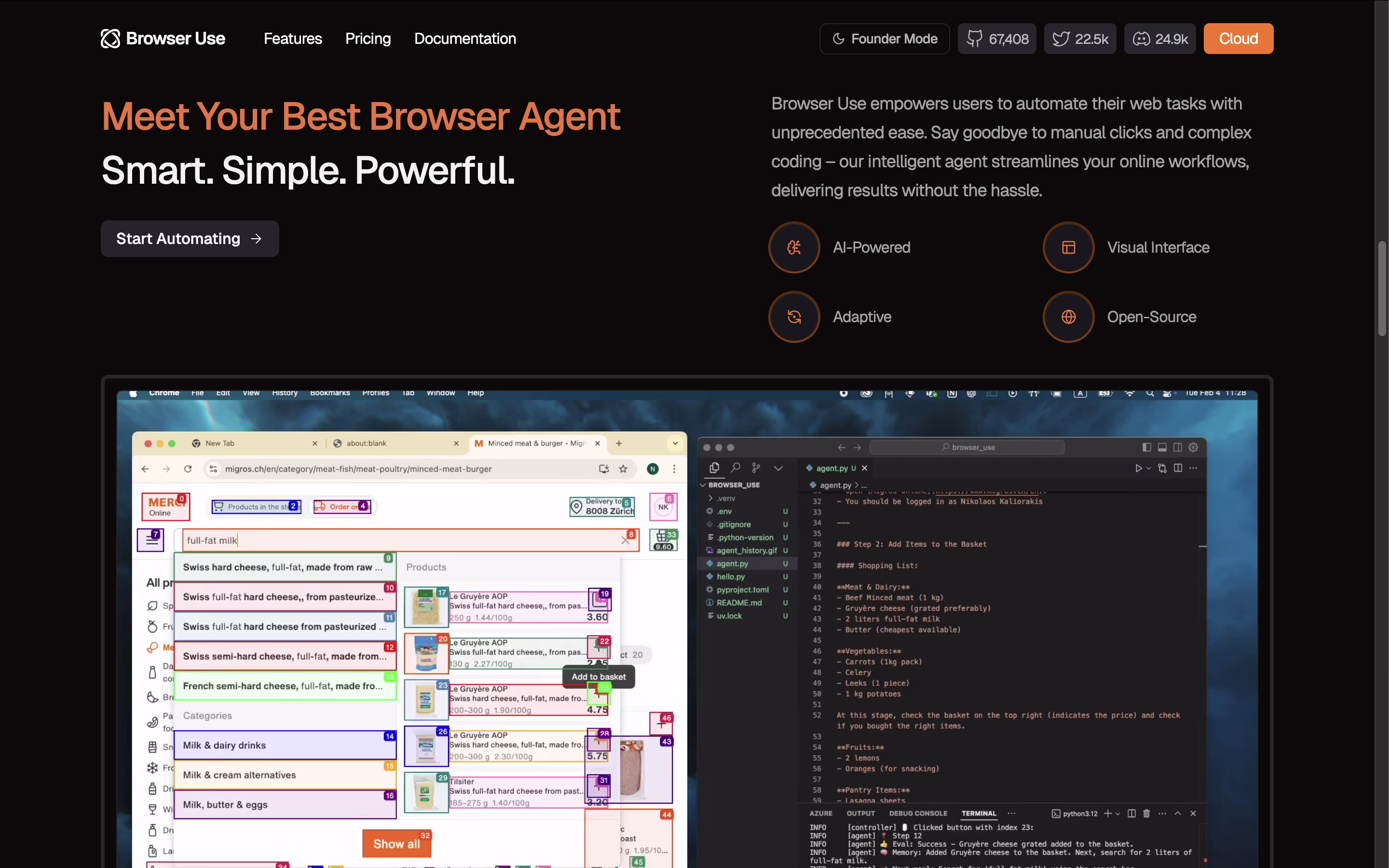Clear the full-fat milk search with the X
1389x868 pixels.
[x=625, y=540]
